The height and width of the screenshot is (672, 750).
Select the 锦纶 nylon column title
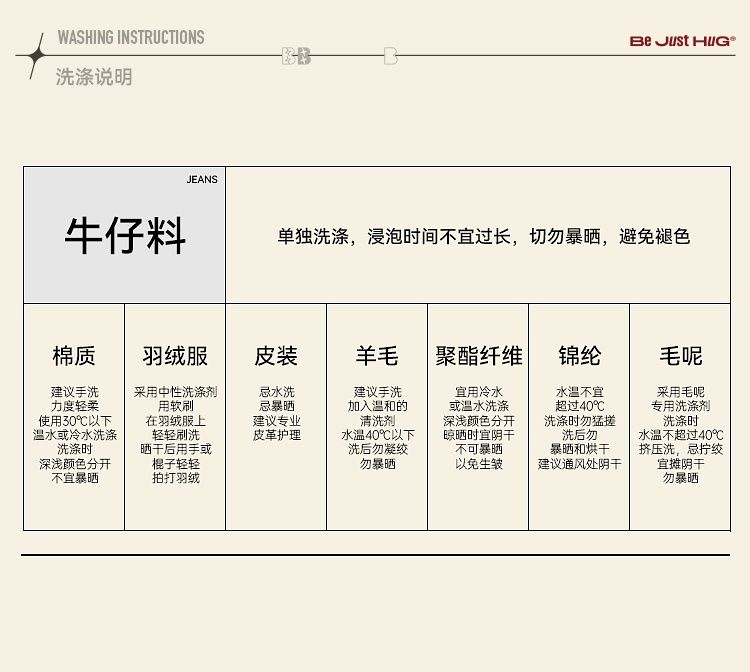579,356
